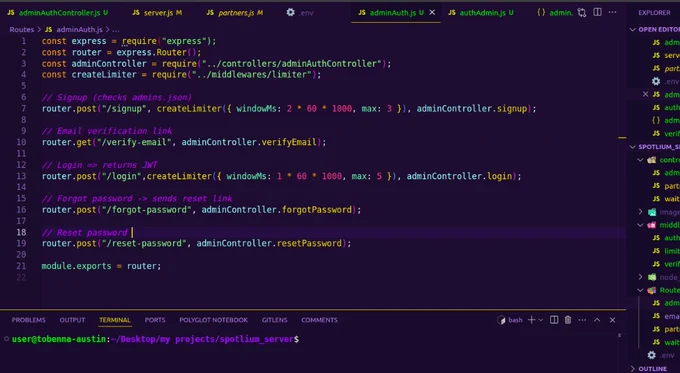This screenshot has width=680, height=373.
Task: Open serv file in Open Editors
Action: pyautogui.click(x=666, y=55)
